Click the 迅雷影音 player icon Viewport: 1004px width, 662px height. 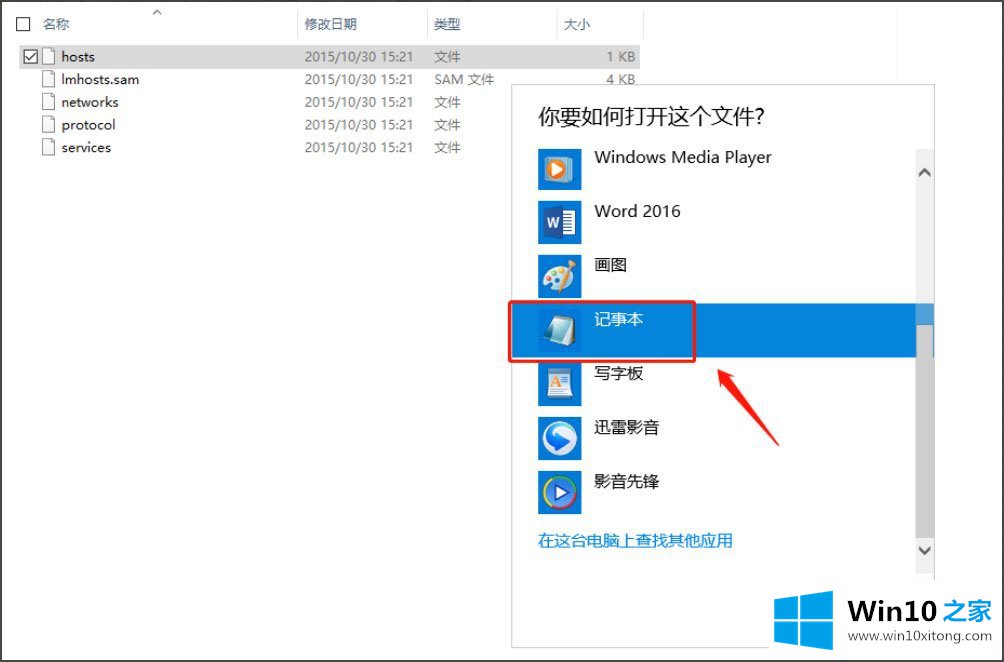560,439
